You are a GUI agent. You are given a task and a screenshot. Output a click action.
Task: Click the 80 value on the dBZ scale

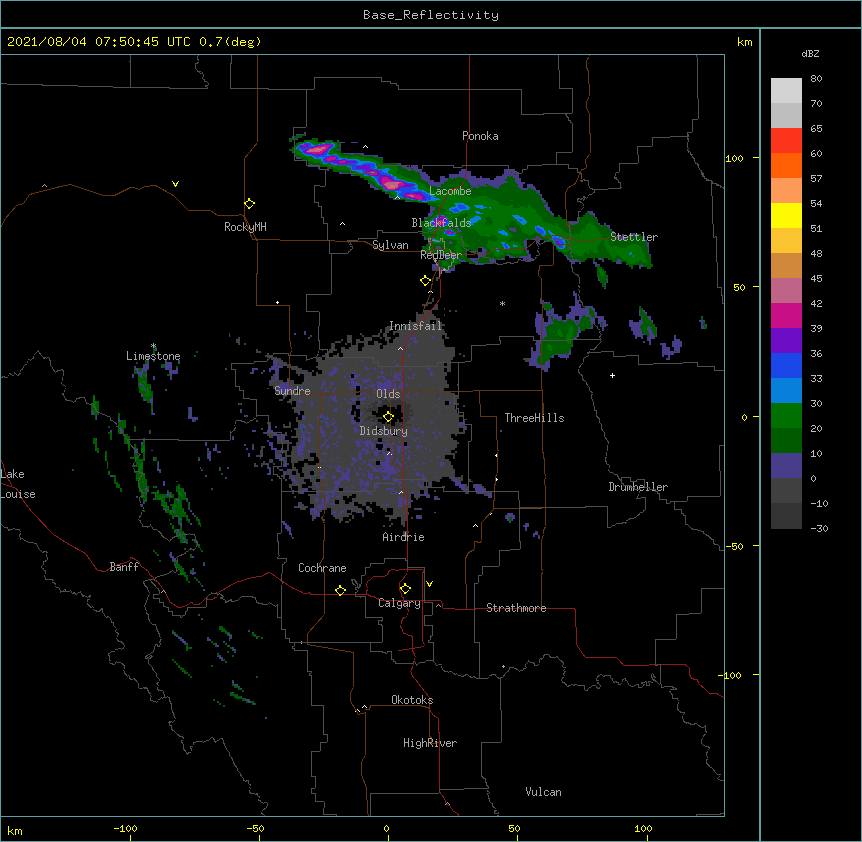pos(816,79)
